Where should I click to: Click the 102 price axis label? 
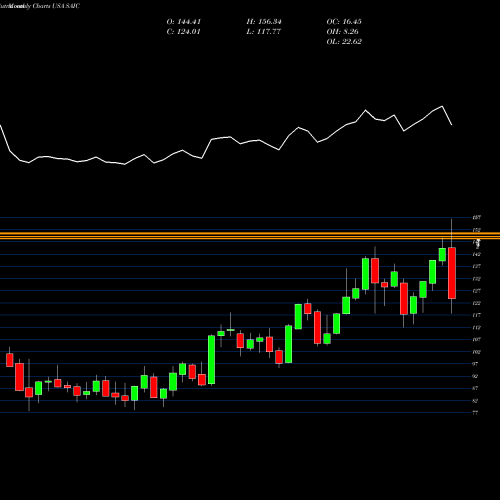point(477,352)
